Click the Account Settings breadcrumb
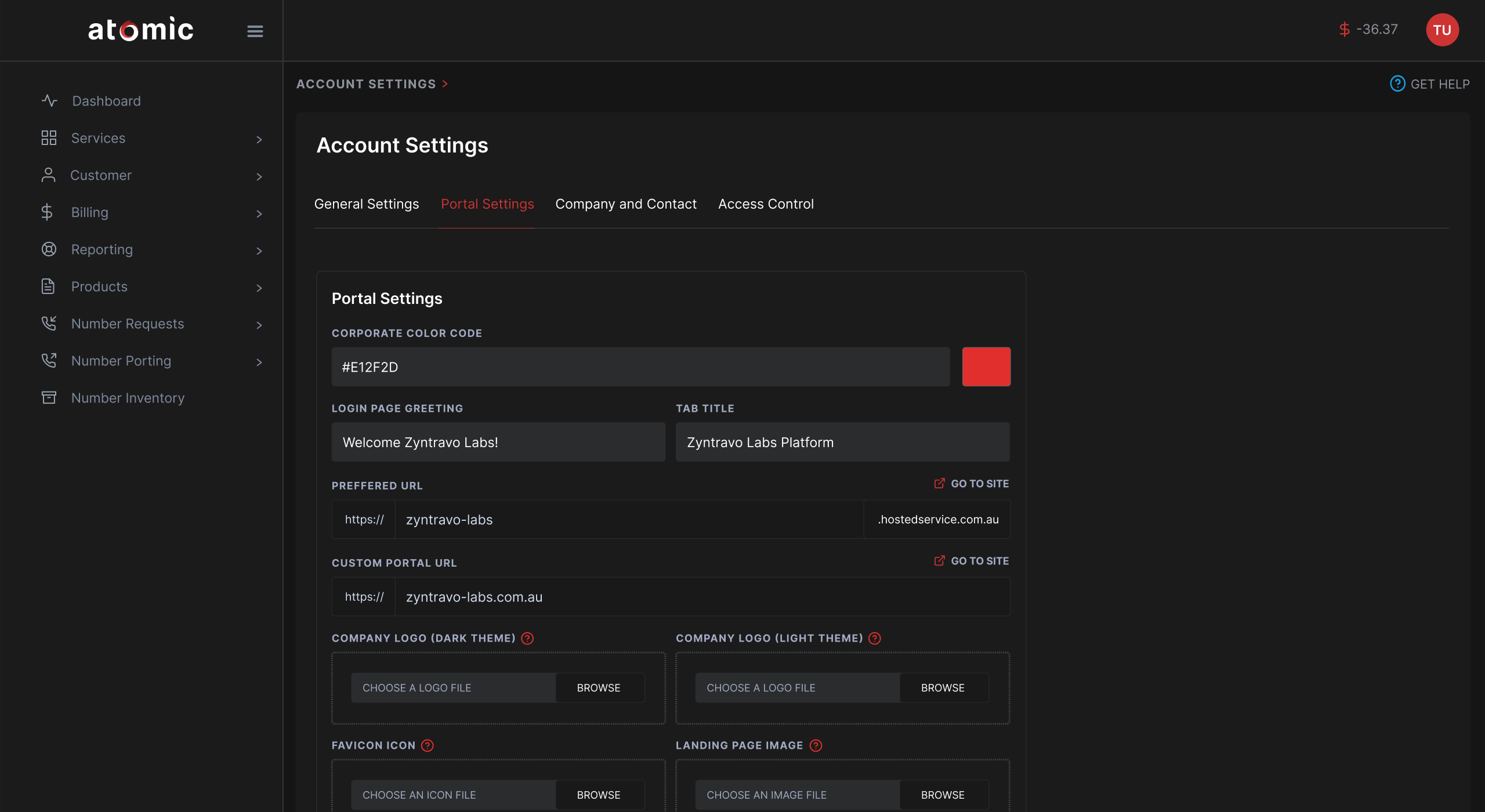This screenshot has height=812, width=1485. click(365, 84)
